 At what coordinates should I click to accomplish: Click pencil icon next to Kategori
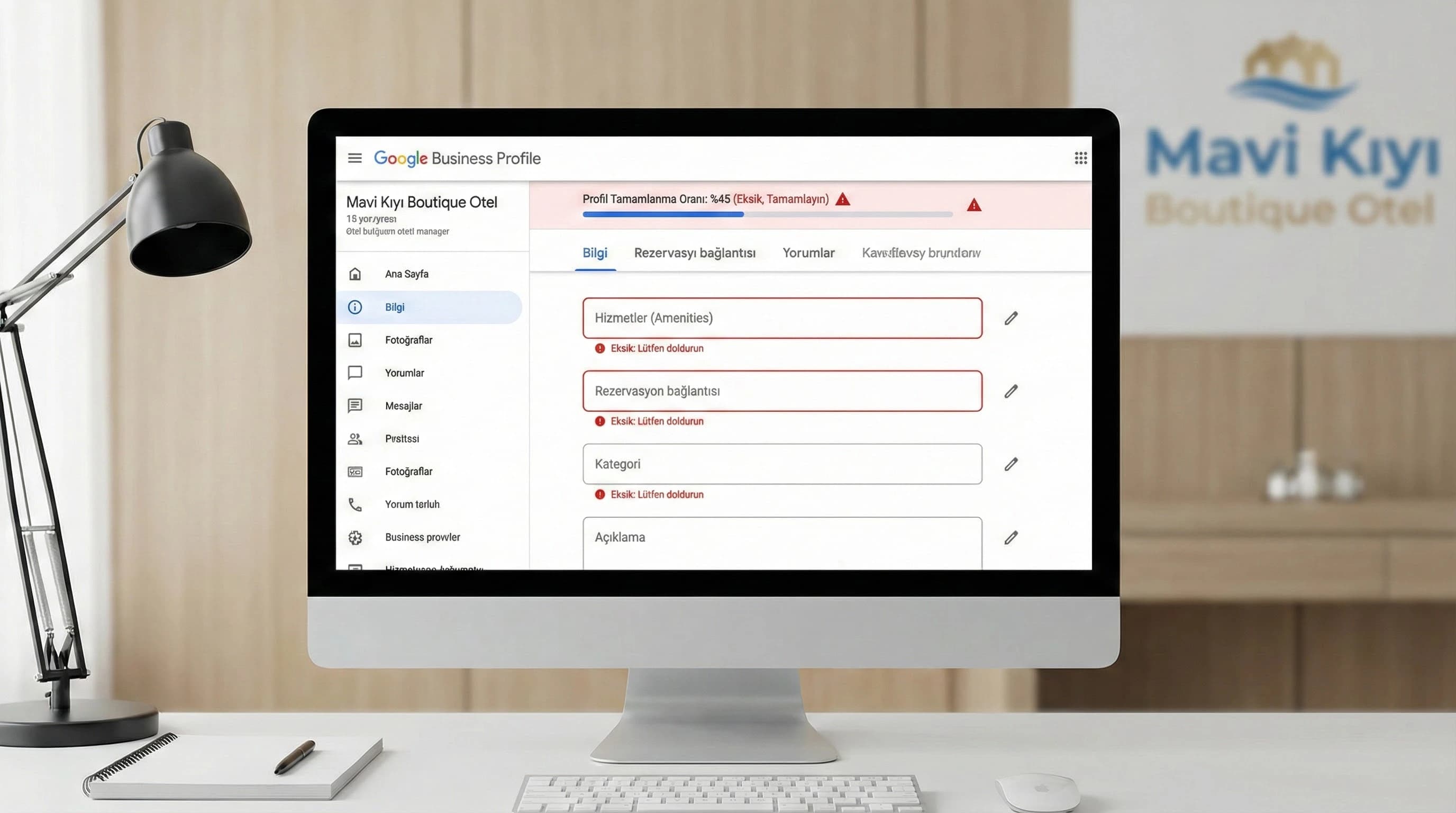point(1011,464)
